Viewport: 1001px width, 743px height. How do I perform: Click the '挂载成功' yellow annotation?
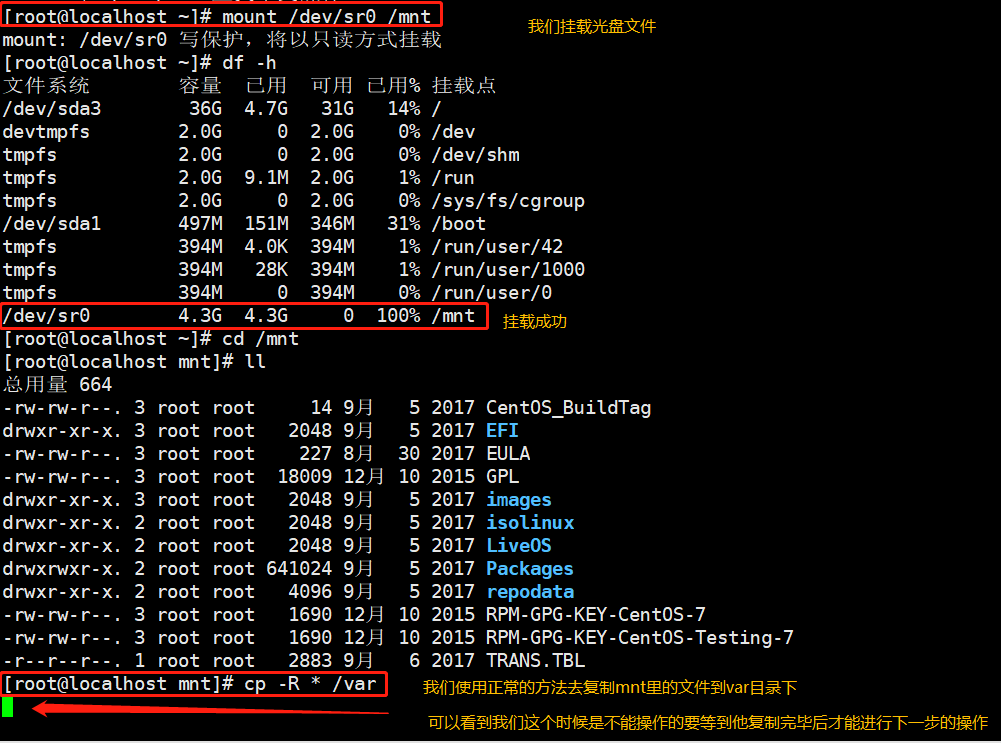(535, 322)
